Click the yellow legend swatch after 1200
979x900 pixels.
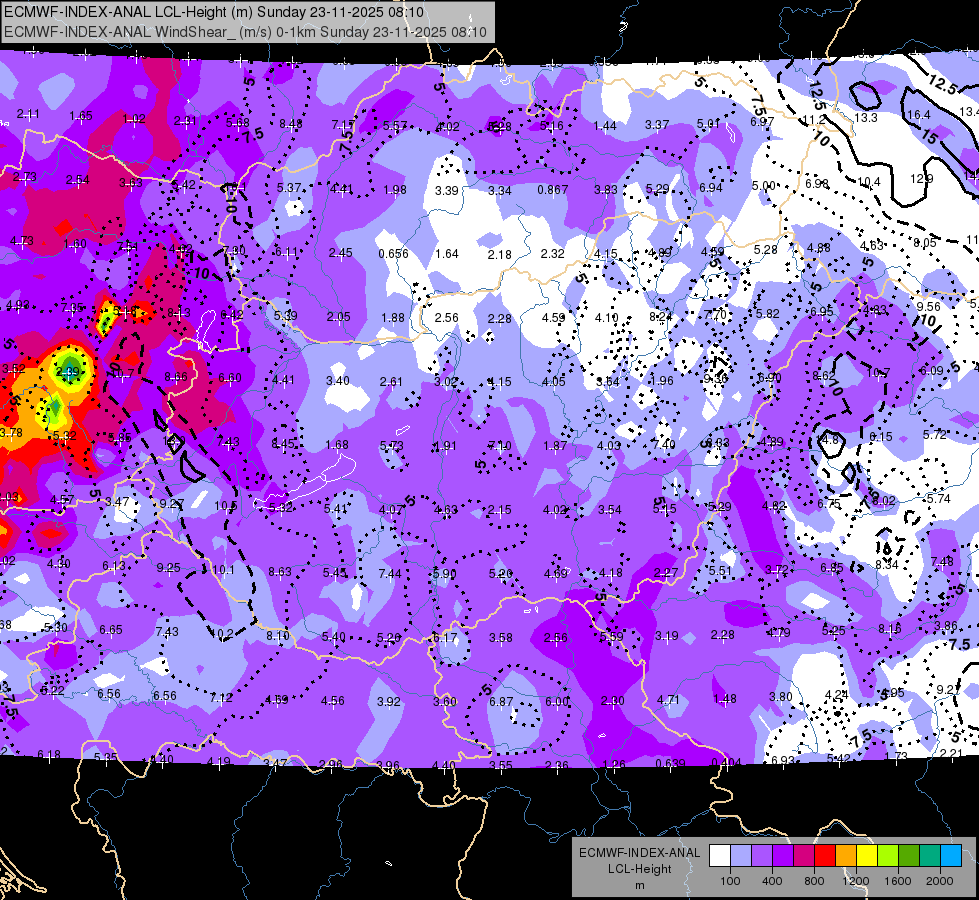867,856
